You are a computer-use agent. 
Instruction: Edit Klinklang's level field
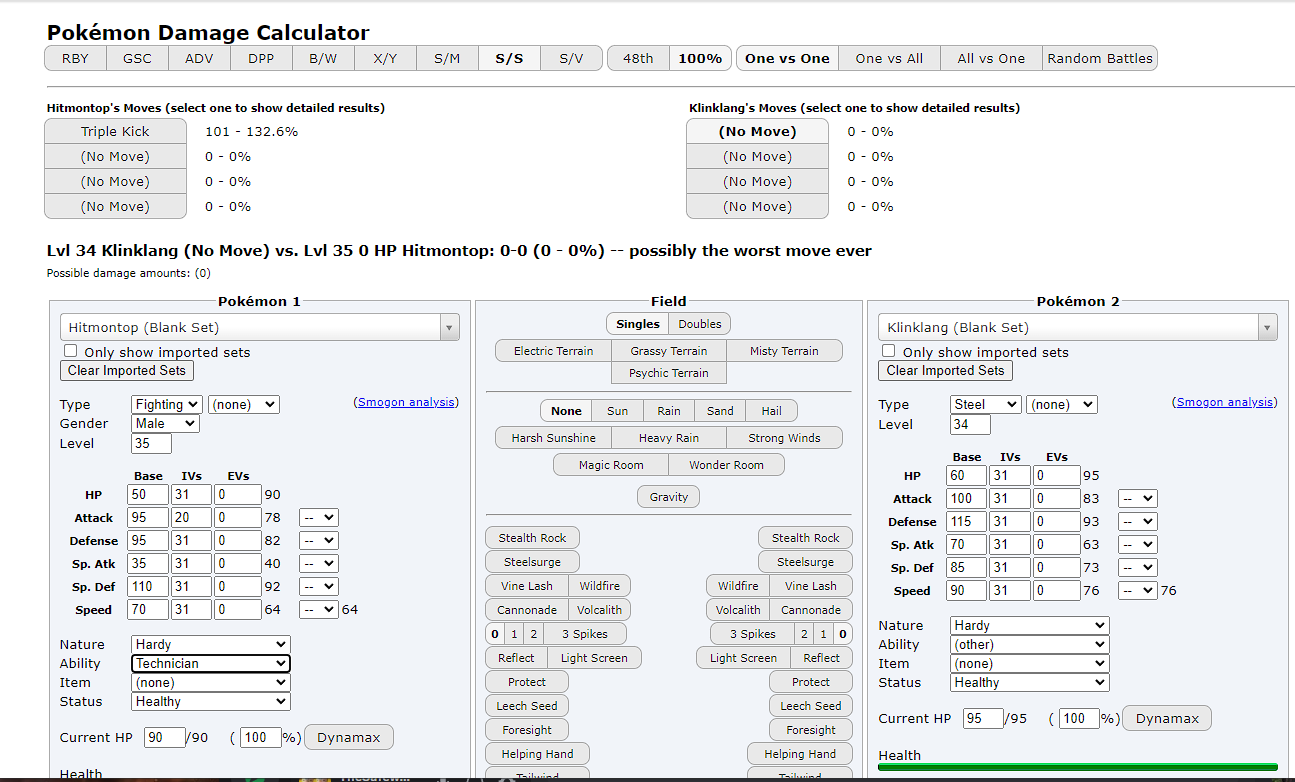coord(970,424)
